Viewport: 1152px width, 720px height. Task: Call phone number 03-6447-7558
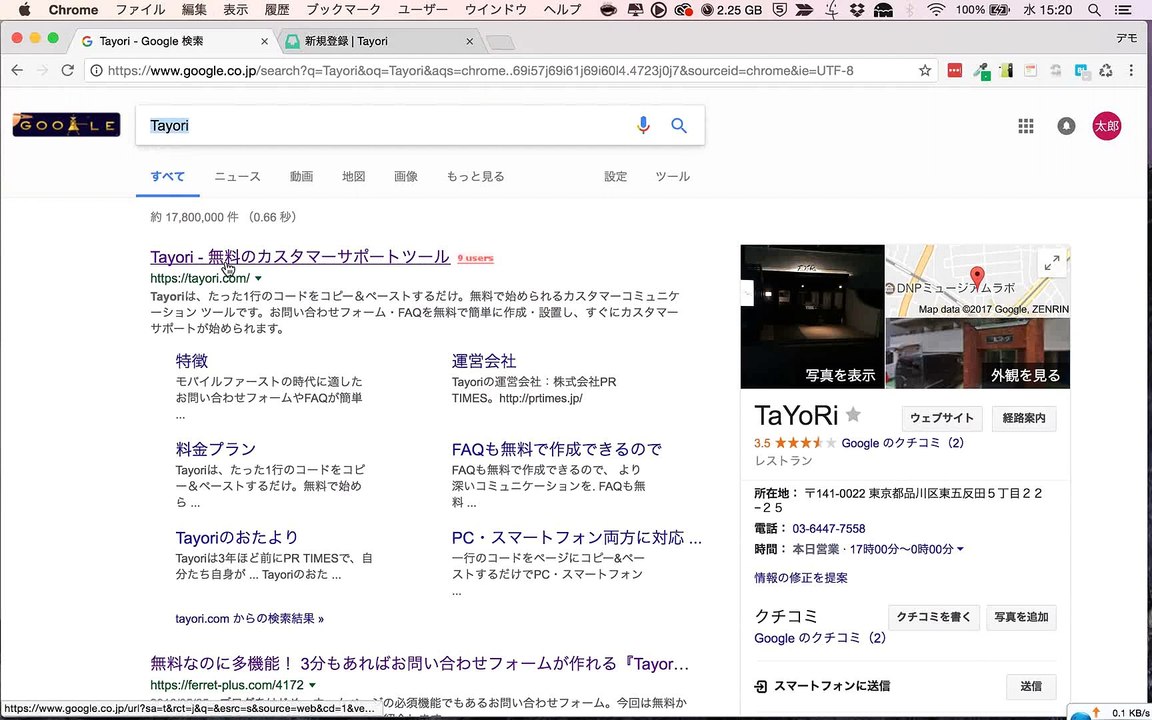click(x=828, y=528)
